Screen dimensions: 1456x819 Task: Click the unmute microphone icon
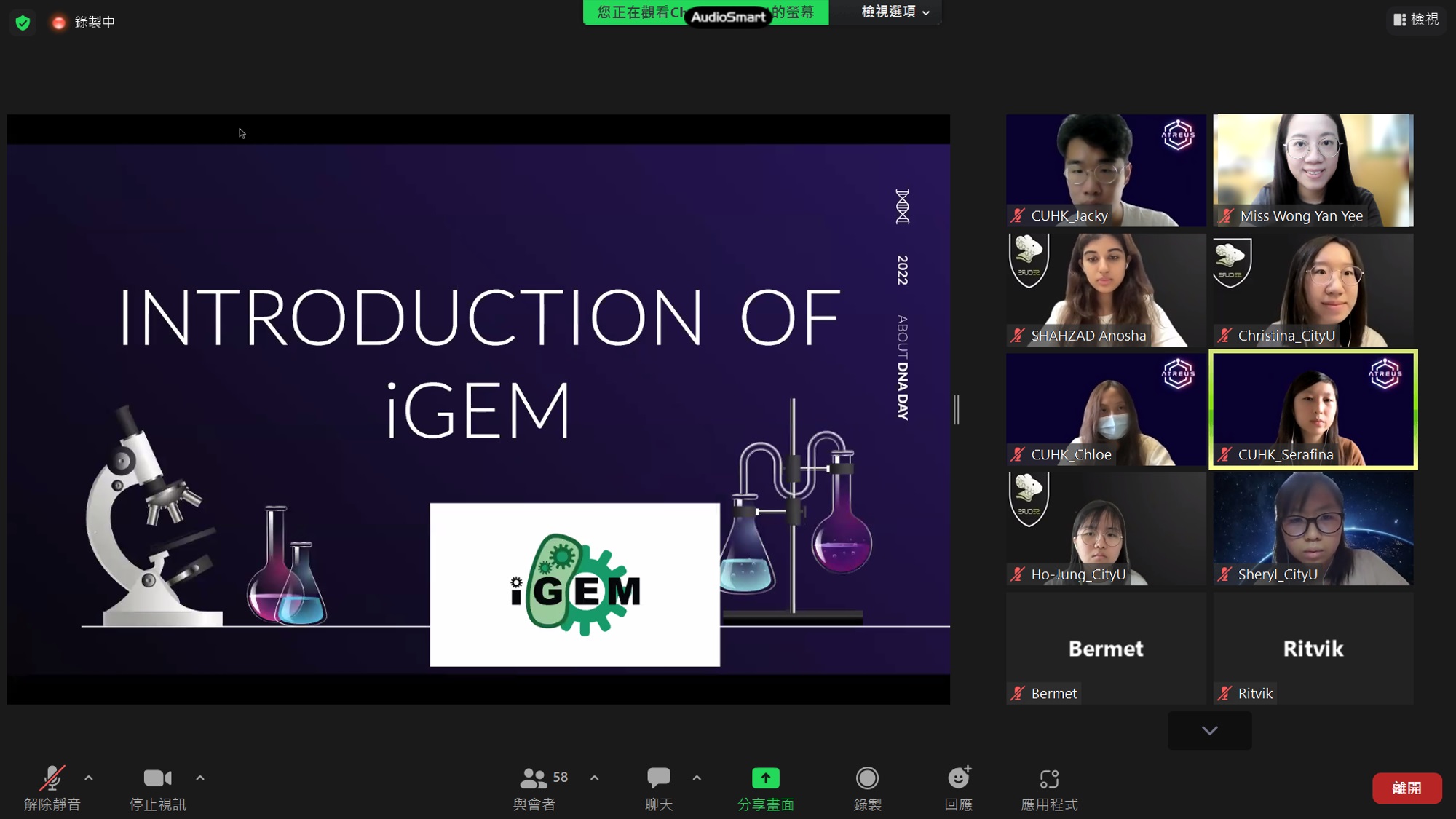pos(52,778)
